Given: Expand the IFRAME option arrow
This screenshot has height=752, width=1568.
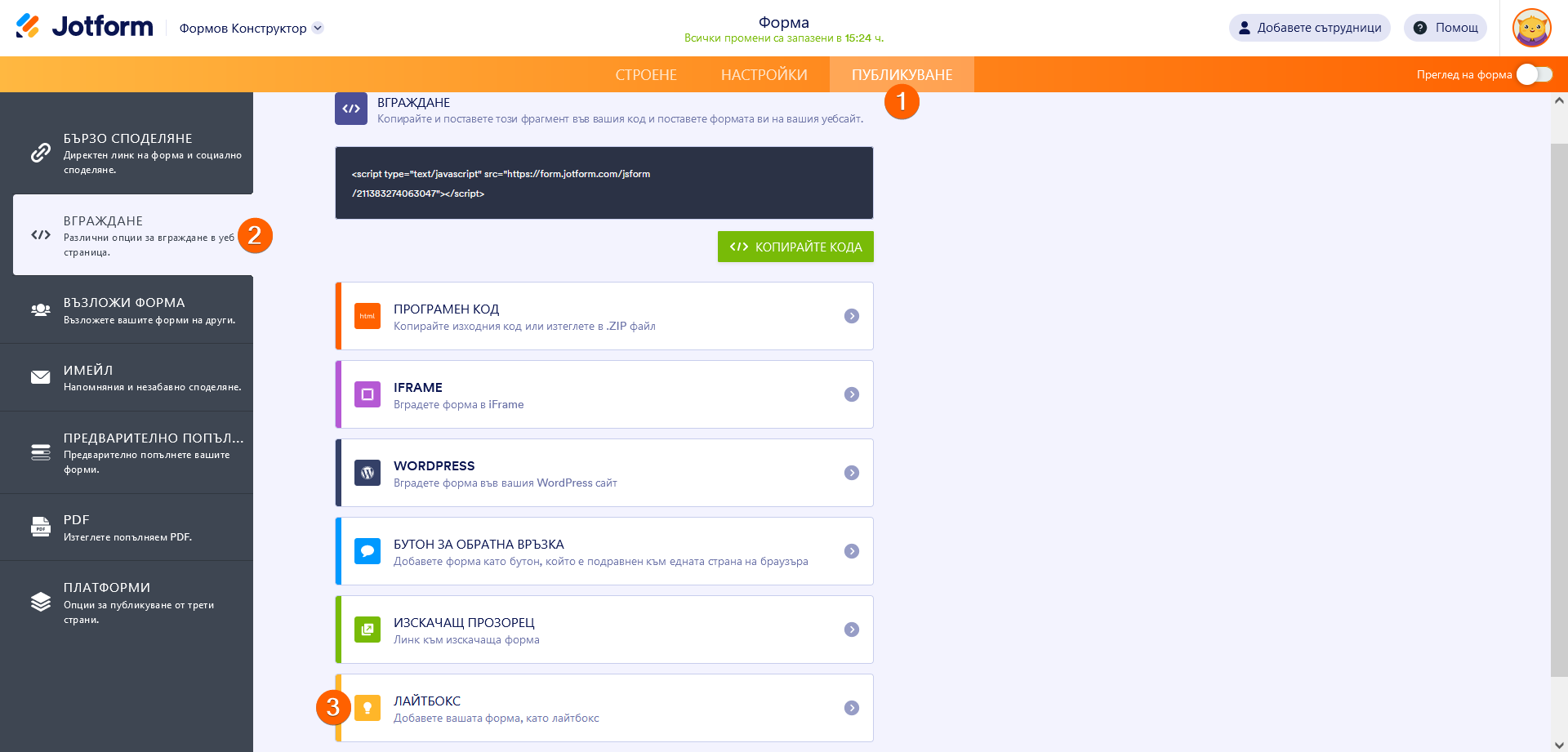Looking at the screenshot, I should tap(852, 394).
